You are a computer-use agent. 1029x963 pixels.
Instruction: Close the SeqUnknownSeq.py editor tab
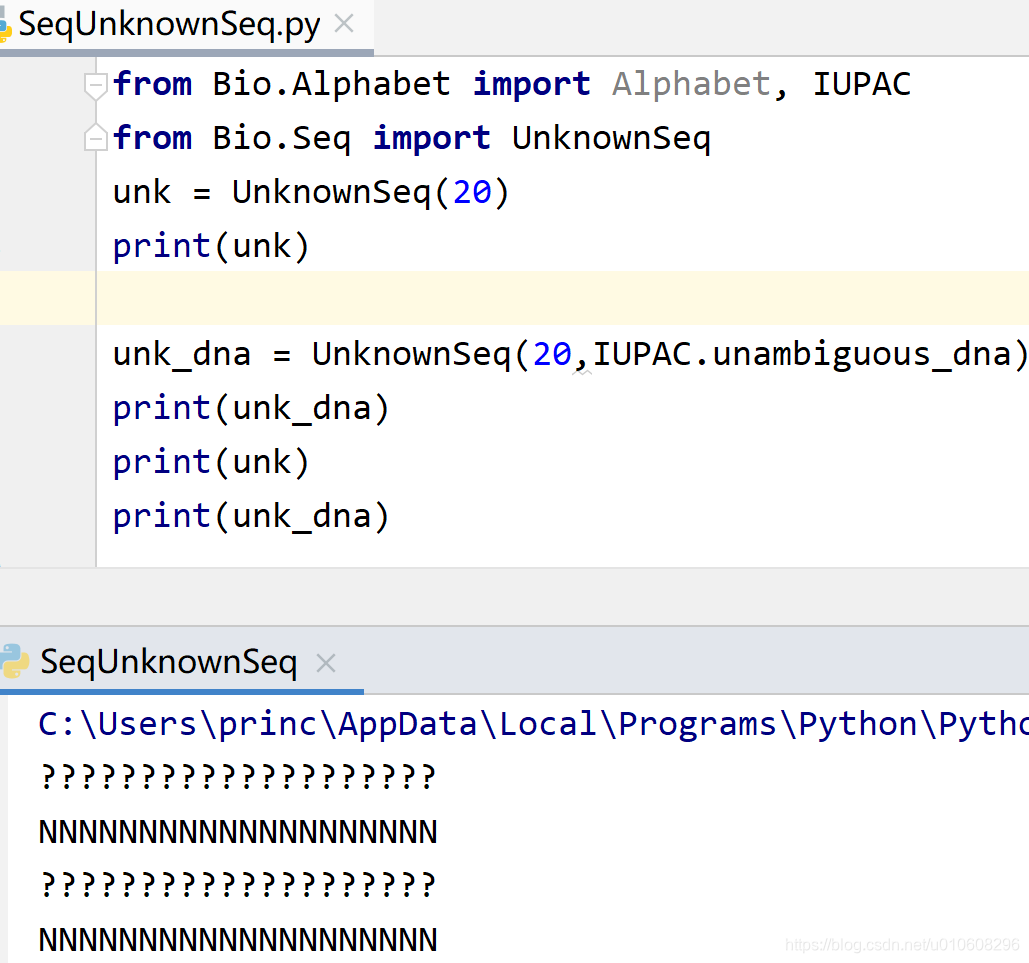344,24
